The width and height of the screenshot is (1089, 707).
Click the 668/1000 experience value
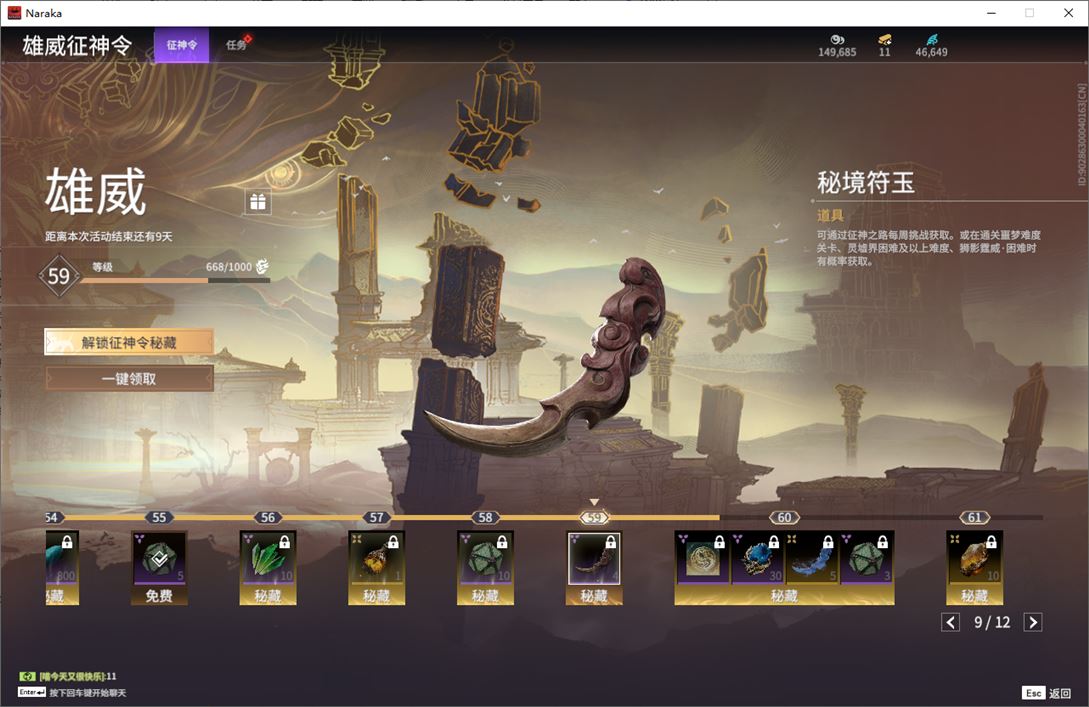228,267
